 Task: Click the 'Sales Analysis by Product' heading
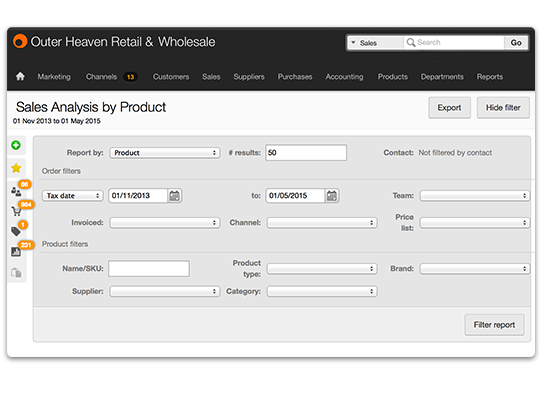[91, 107]
